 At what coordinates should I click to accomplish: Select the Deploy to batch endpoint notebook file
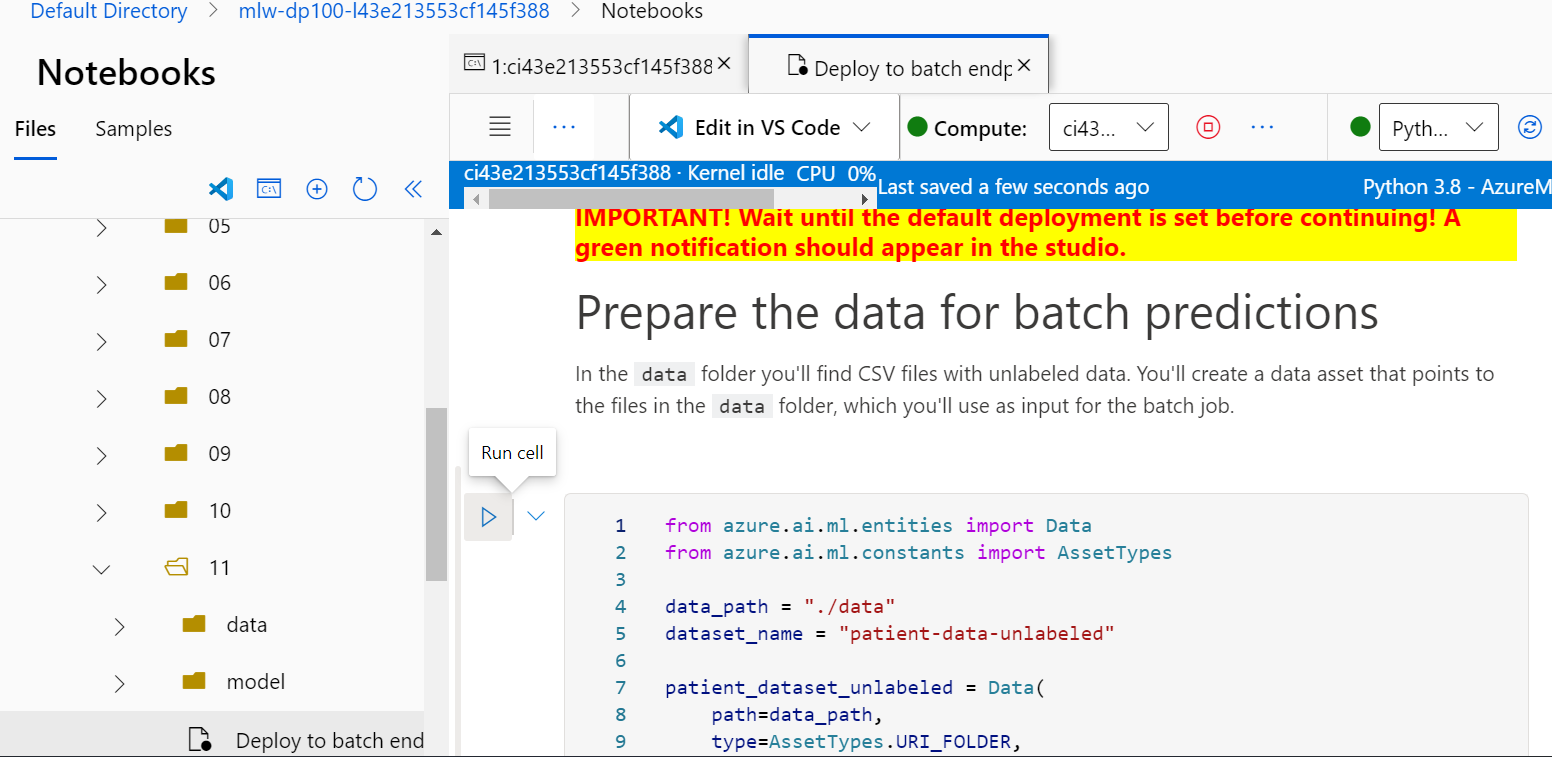click(330, 739)
